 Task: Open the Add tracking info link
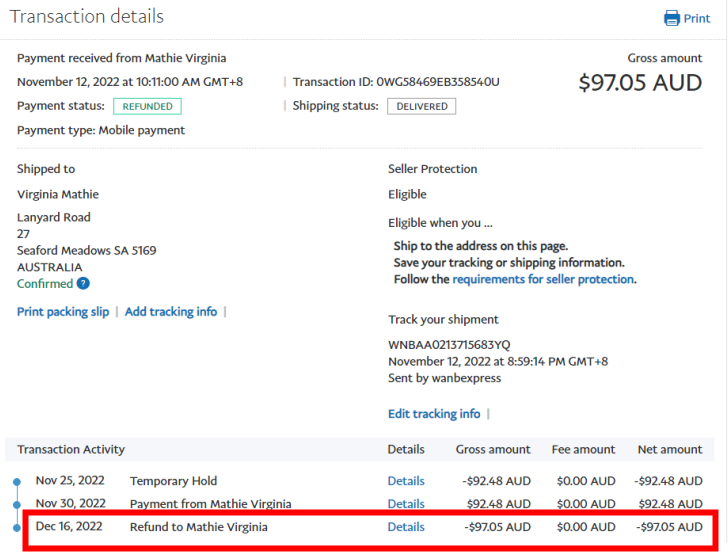[171, 312]
